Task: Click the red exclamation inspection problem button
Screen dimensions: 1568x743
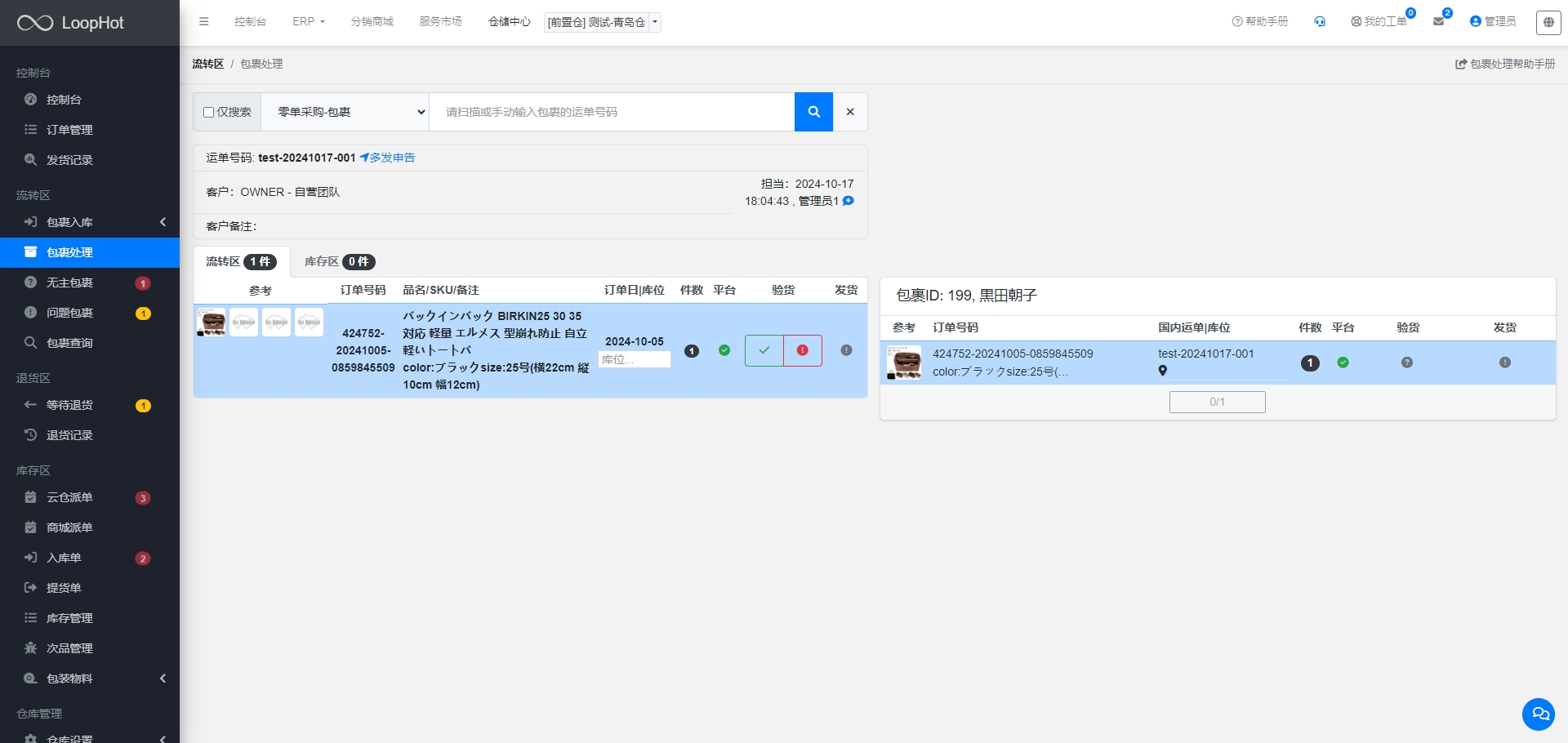Action: point(802,350)
